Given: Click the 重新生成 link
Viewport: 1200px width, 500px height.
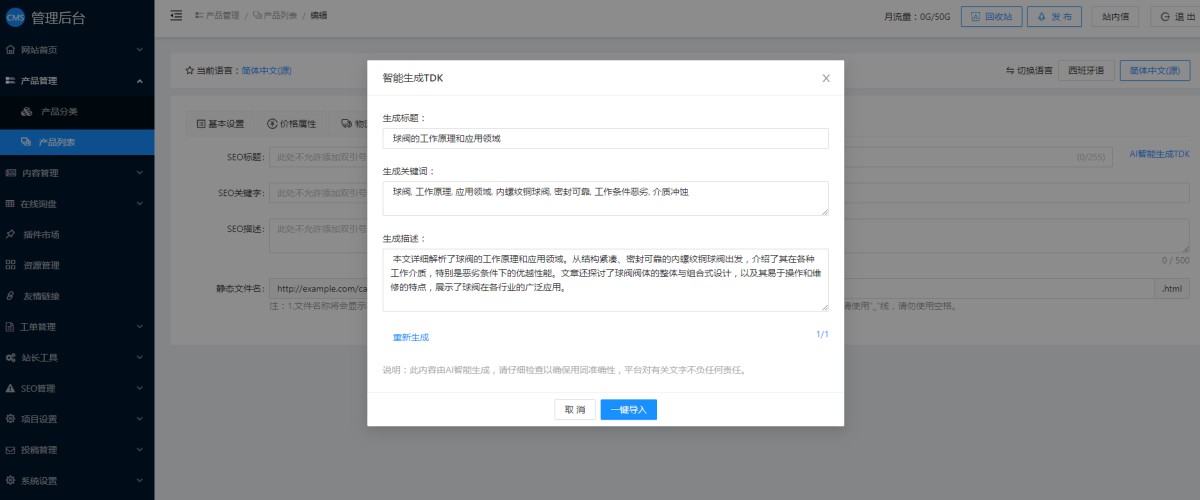Looking at the screenshot, I should 410,337.
